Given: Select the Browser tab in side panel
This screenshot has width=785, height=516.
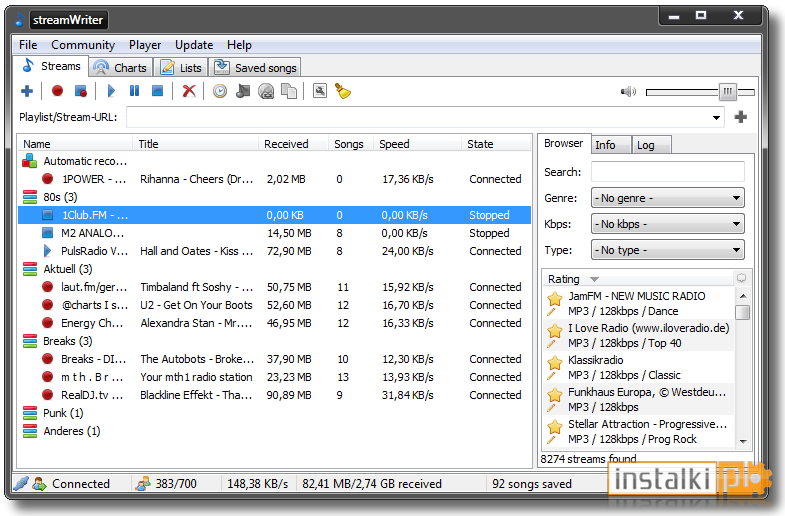Looking at the screenshot, I should [564, 143].
